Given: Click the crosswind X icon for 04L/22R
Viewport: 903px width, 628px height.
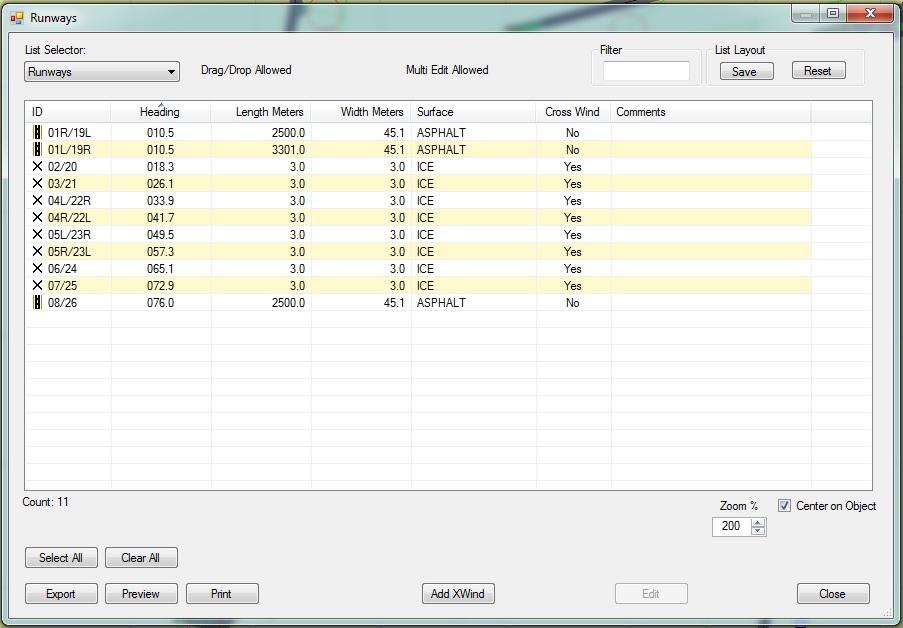Looking at the screenshot, I should [x=37, y=200].
